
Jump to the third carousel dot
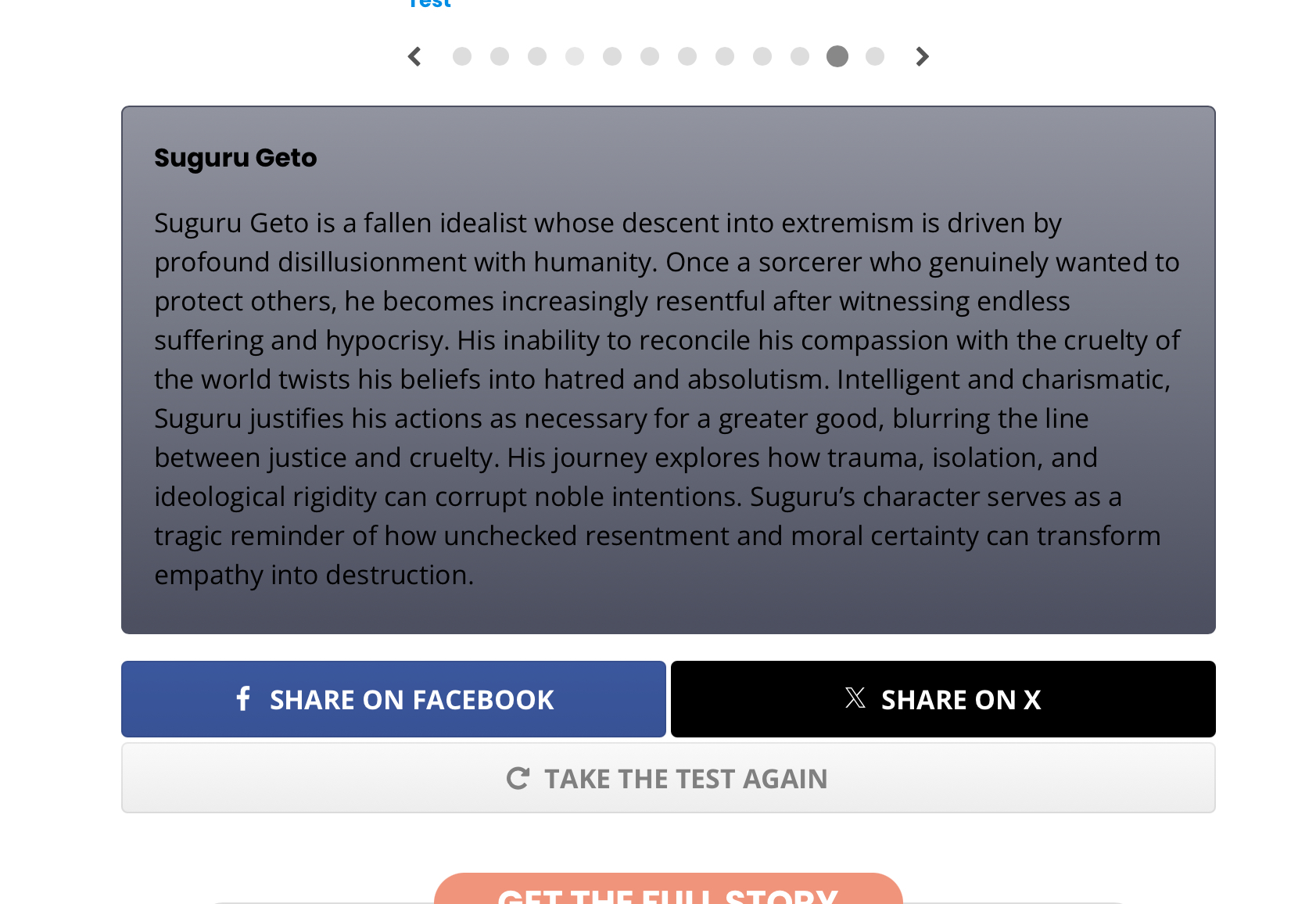pyautogui.click(x=537, y=56)
